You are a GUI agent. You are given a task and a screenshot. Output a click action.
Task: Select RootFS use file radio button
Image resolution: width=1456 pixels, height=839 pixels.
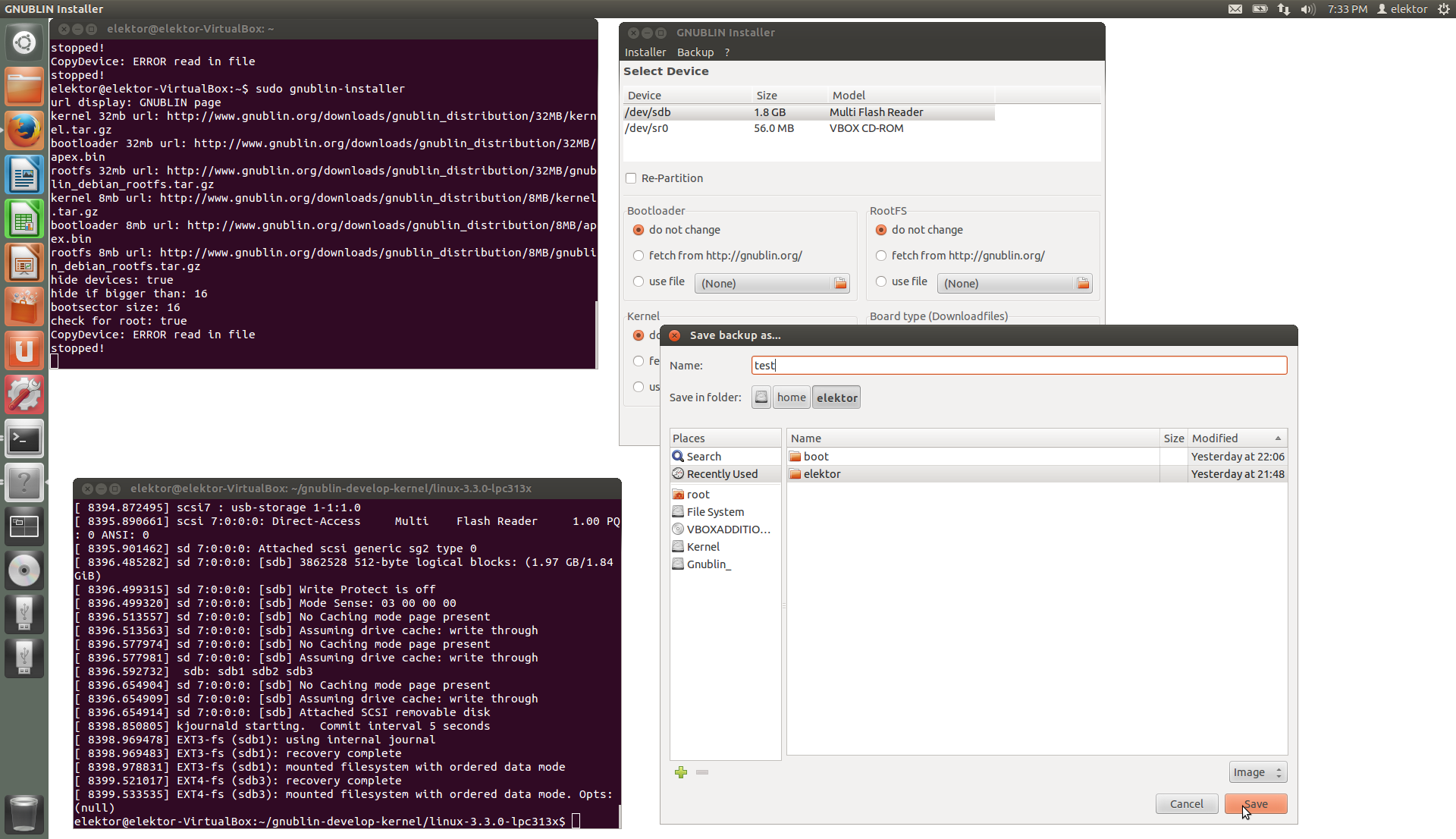click(x=881, y=281)
